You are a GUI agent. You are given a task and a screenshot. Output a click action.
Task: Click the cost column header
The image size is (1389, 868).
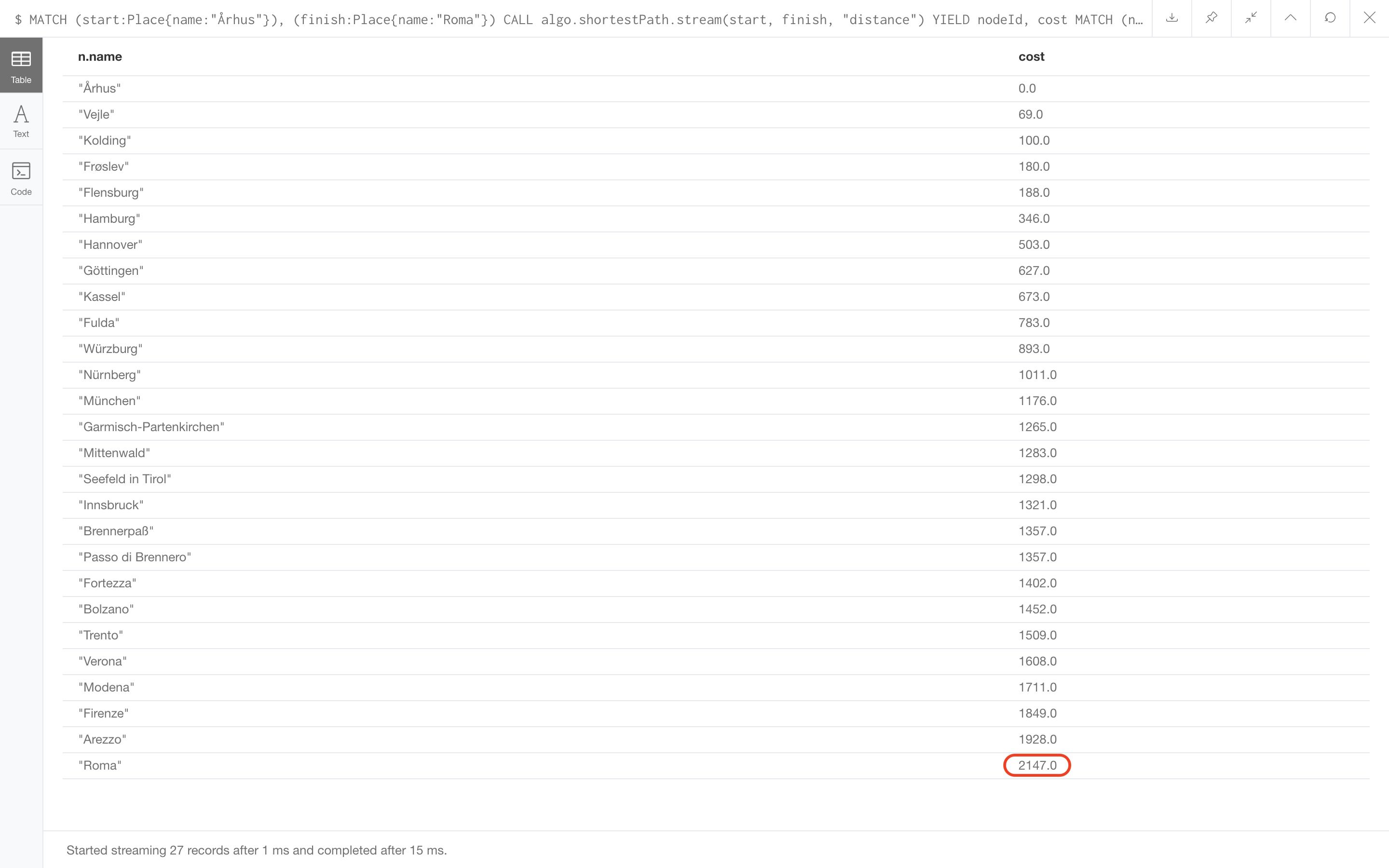coord(1032,57)
